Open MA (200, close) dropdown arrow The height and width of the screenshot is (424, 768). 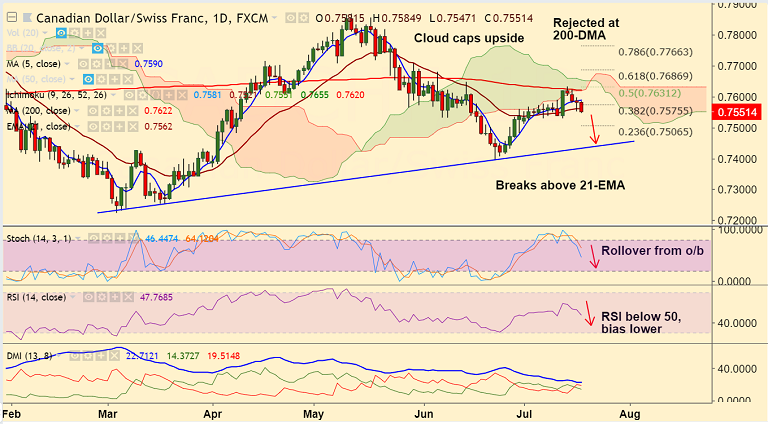[x=77, y=111]
